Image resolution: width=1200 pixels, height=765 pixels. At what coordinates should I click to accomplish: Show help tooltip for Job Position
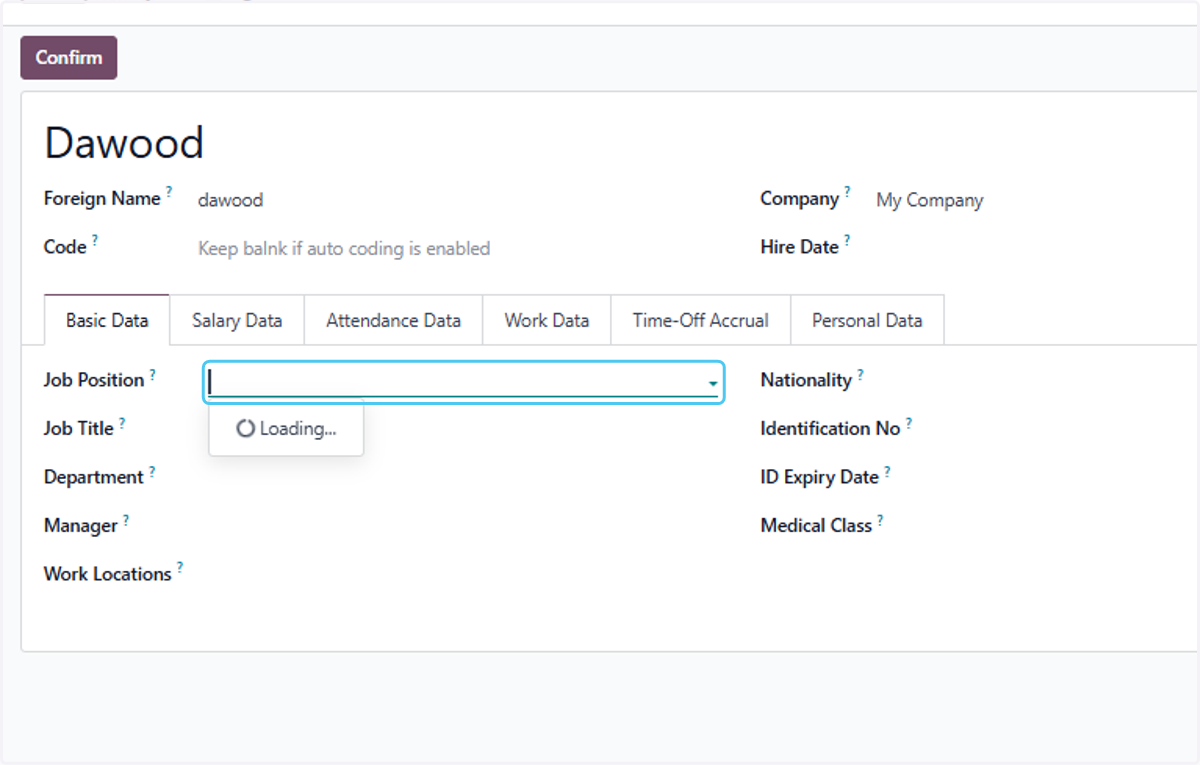(153, 373)
